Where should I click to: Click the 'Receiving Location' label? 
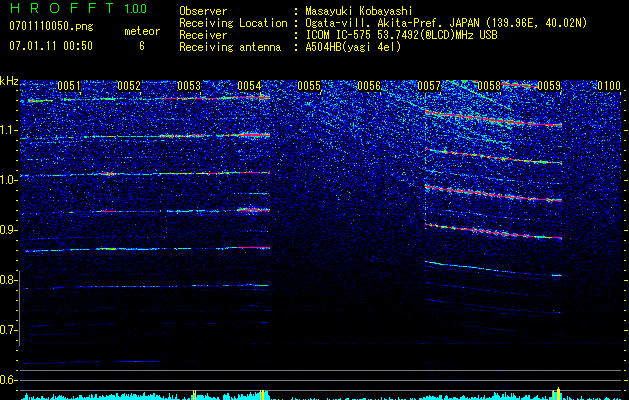[x=233, y=23]
